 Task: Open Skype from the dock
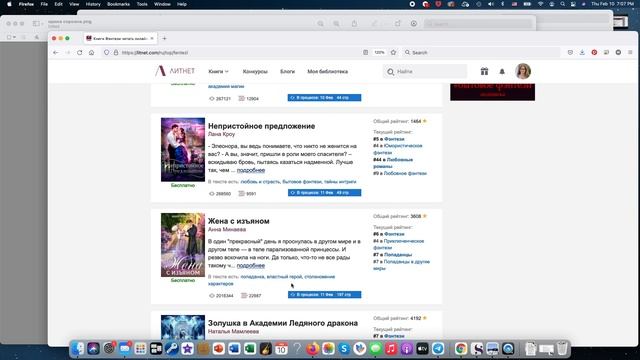(x=344, y=349)
